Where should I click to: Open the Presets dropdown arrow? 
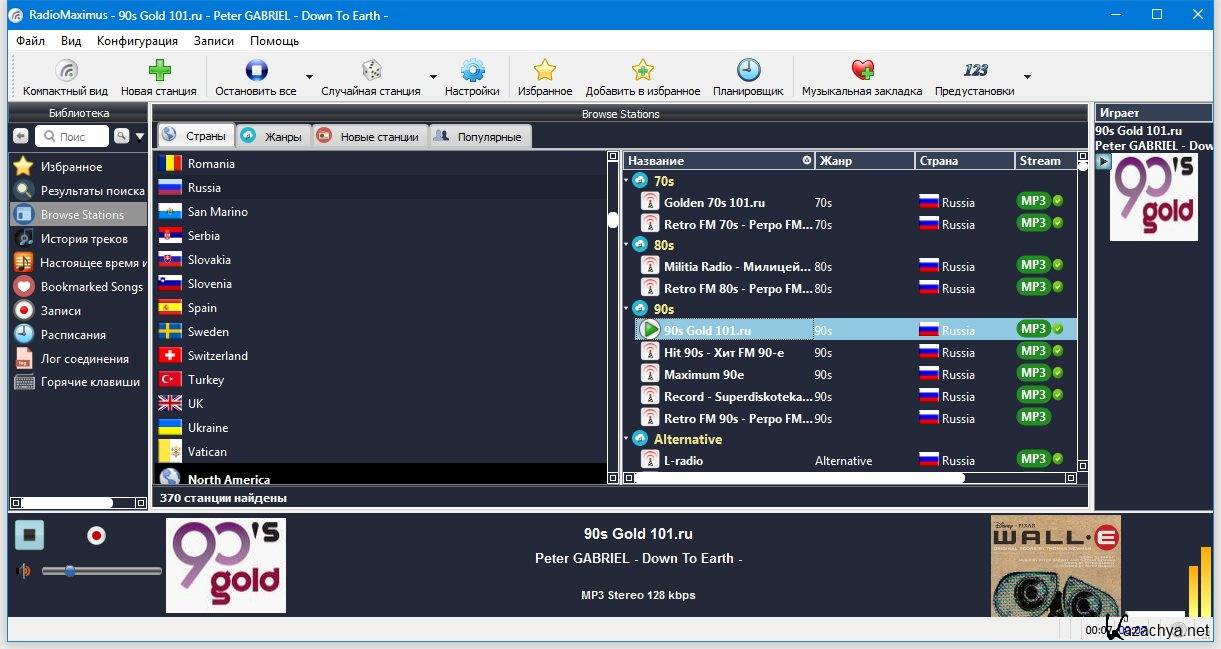point(1026,77)
